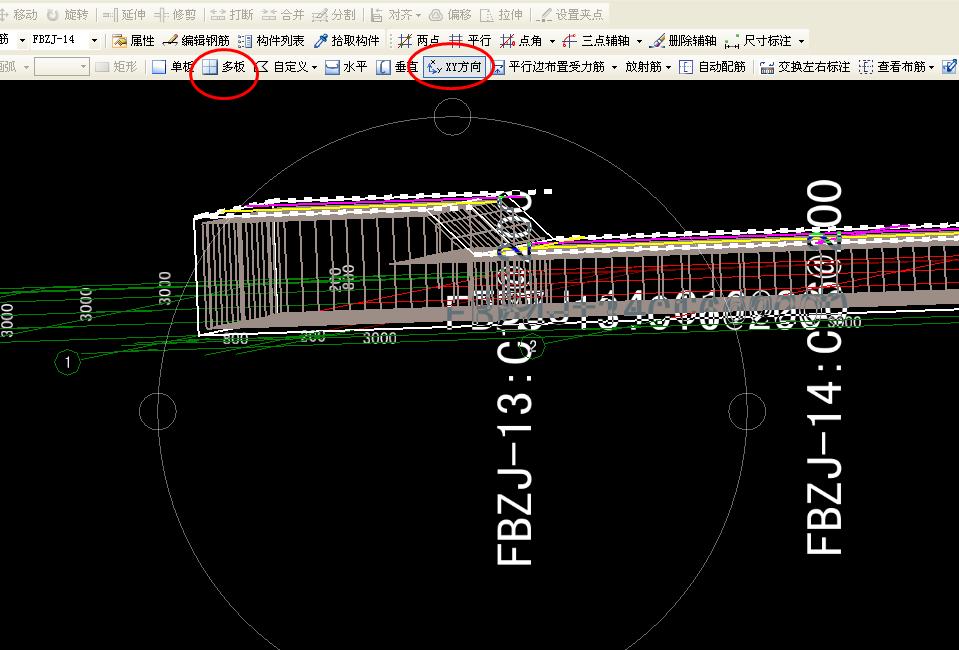Select the 移动 (Move) tool
Image resolution: width=959 pixels, height=650 pixels.
pos(18,14)
